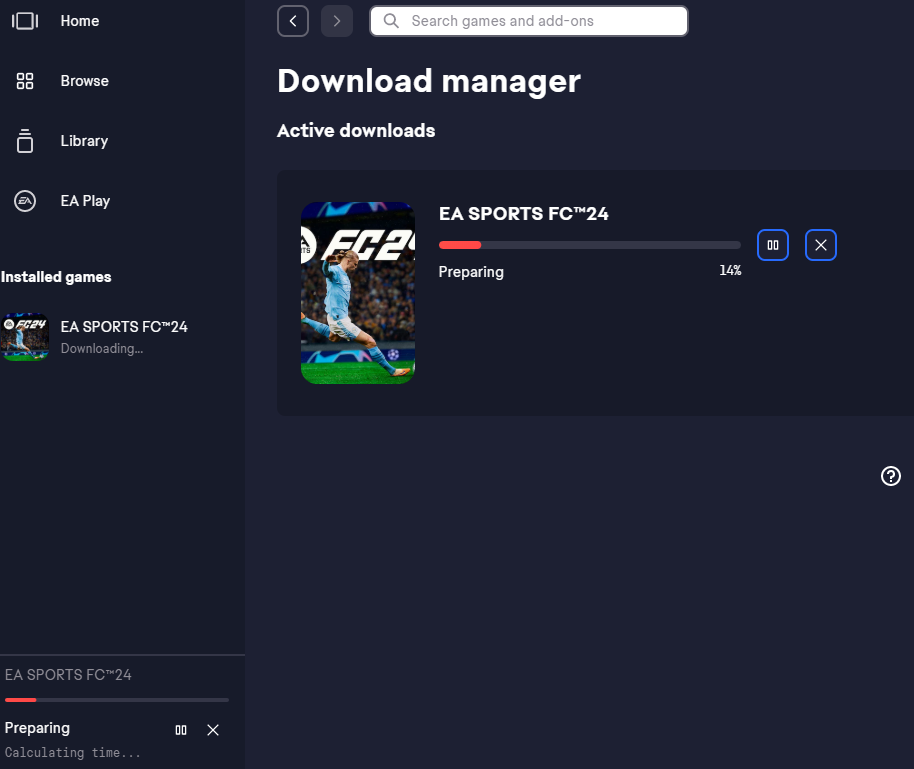Open the Home menu label
This screenshot has height=769, width=914.
click(80, 21)
